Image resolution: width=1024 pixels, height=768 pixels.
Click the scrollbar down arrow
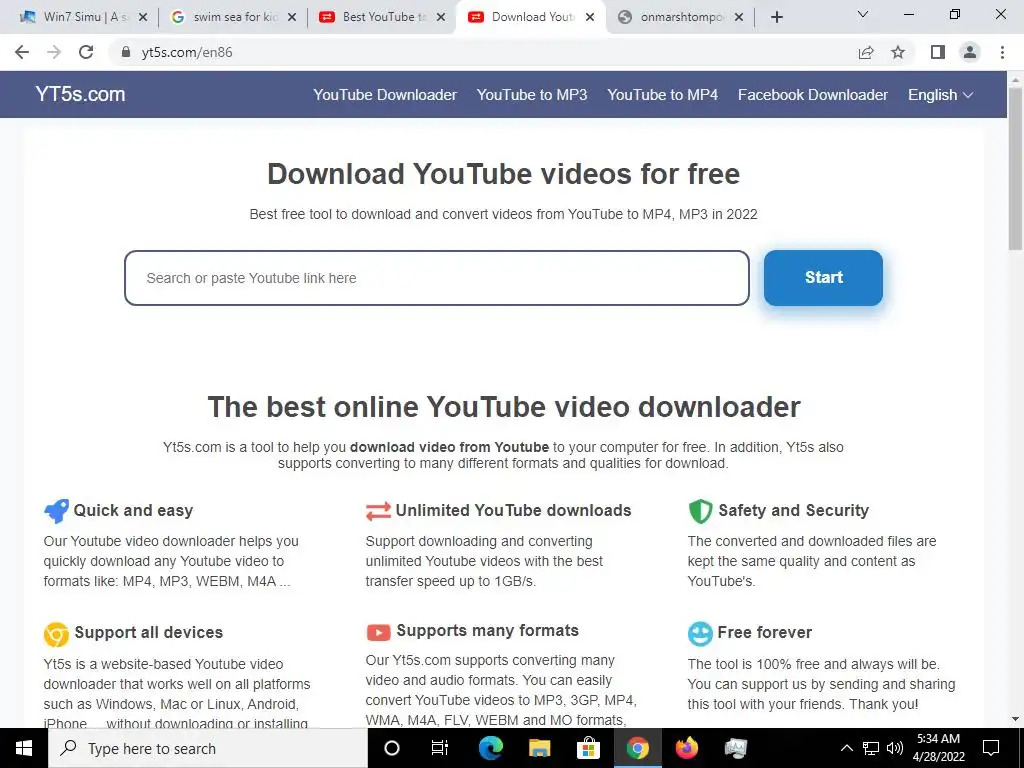(x=1015, y=719)
